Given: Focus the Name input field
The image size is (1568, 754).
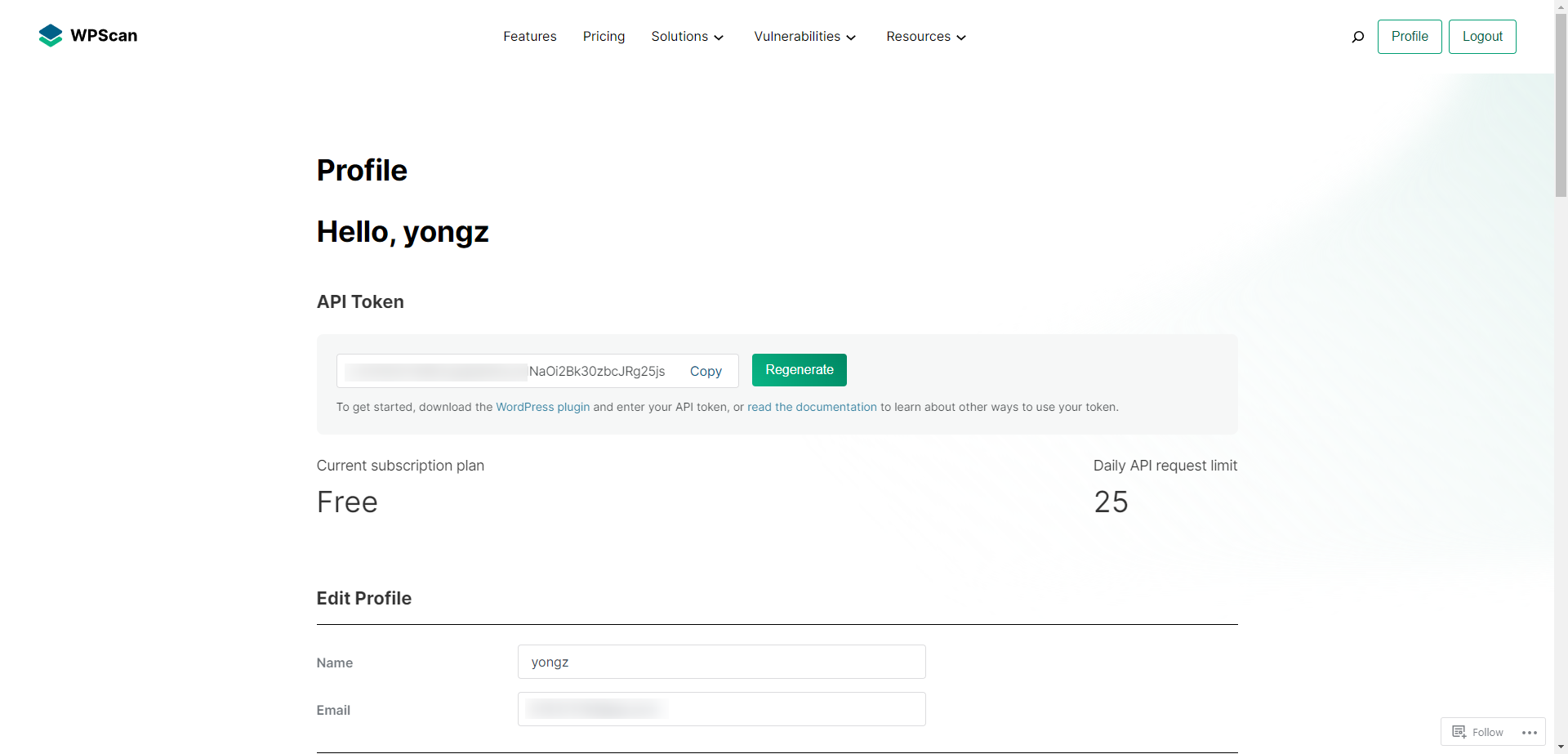Looking at the screenshot, I should 722,662.
